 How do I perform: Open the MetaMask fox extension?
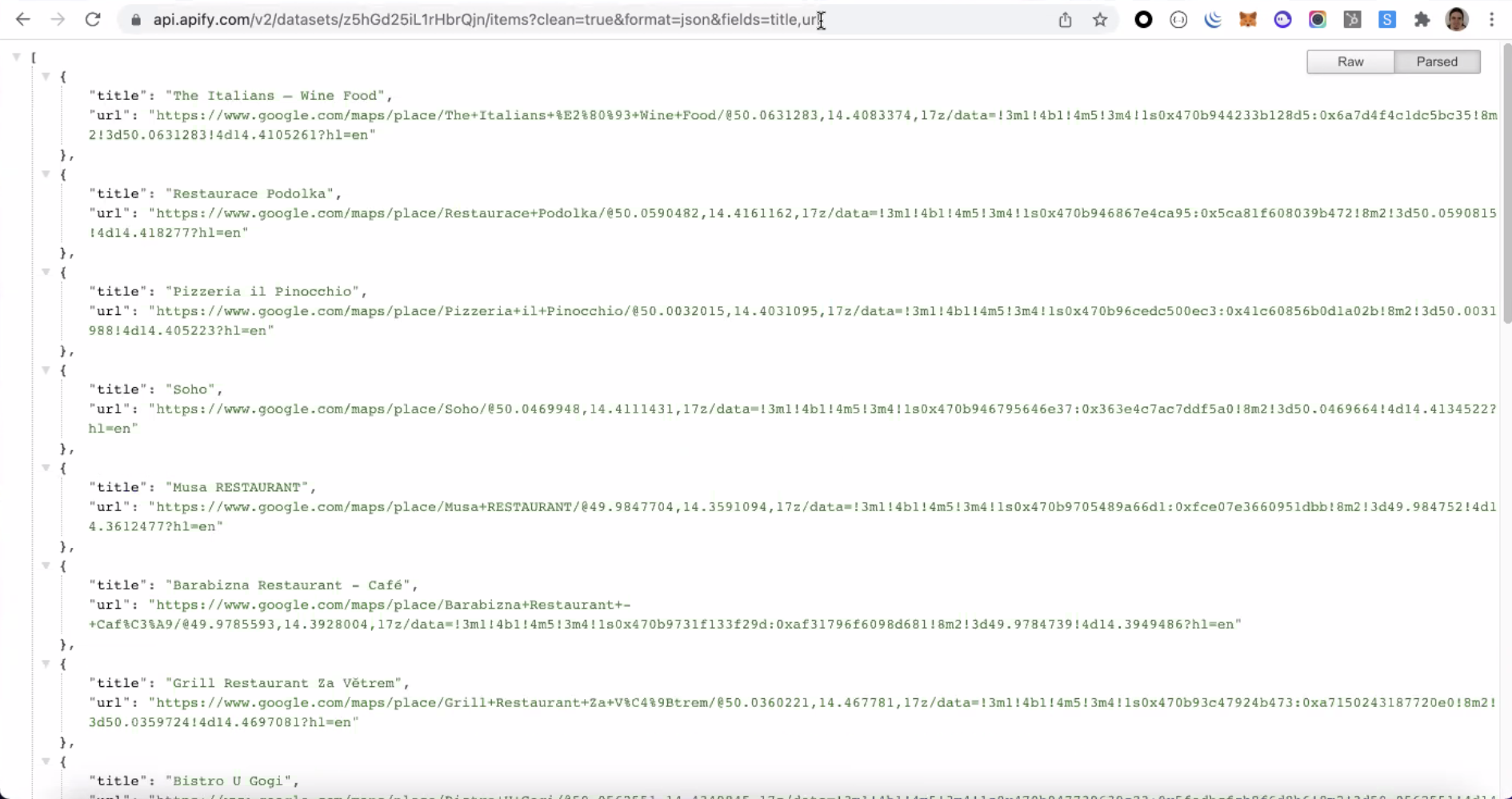point(1248,20)
